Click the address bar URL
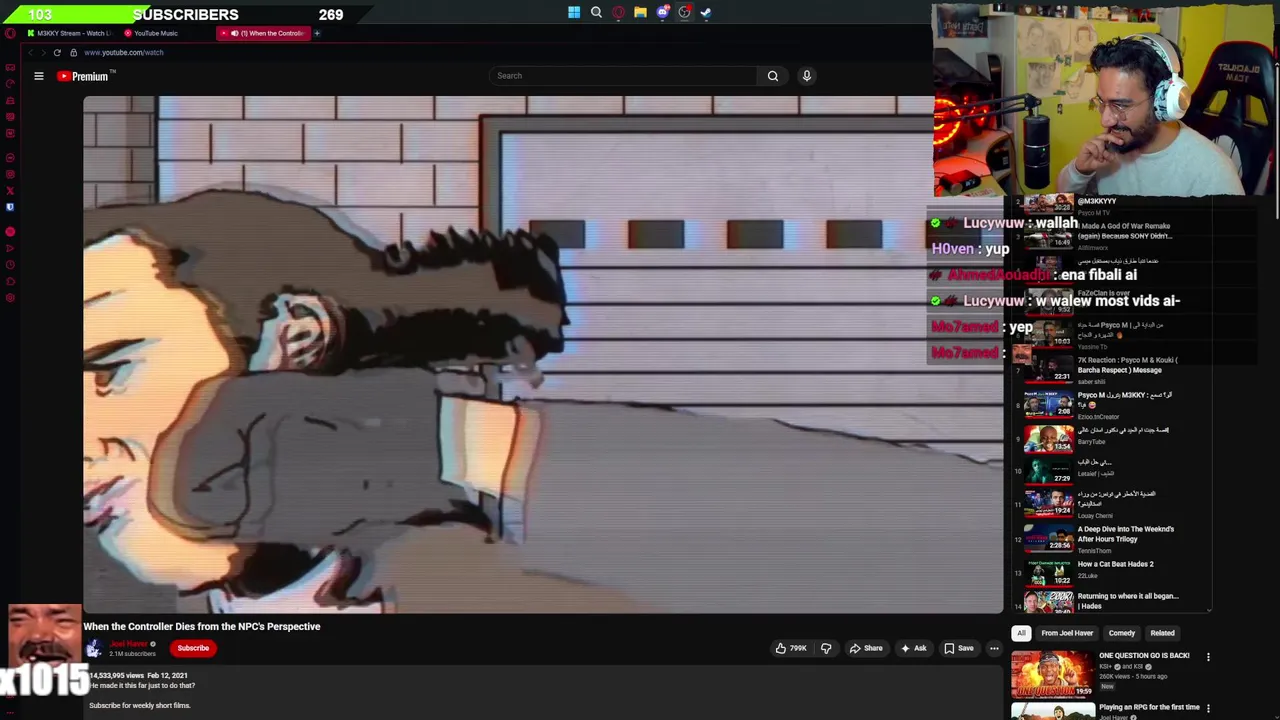This screenshot has width=1280, height=720. click(124, 52)
